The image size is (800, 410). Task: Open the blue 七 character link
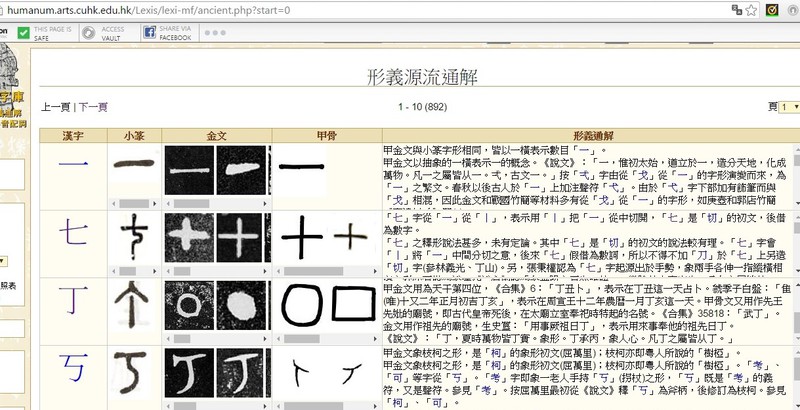pos(73,238)
